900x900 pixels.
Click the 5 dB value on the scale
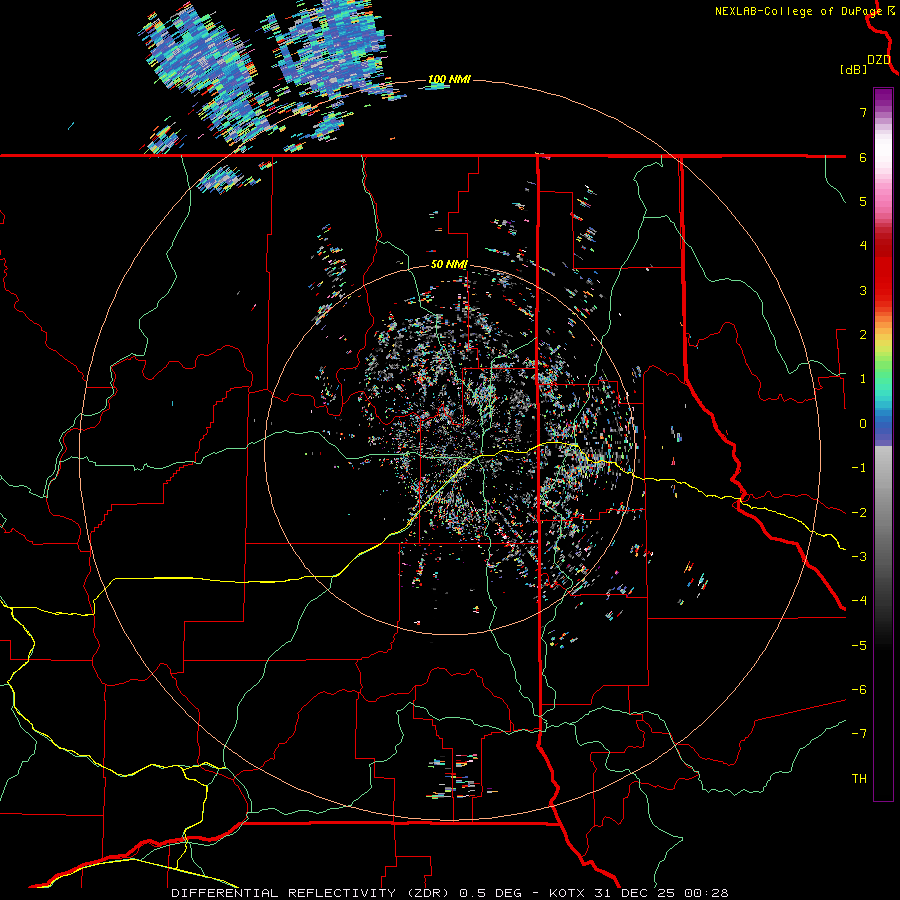click(863, 201)
